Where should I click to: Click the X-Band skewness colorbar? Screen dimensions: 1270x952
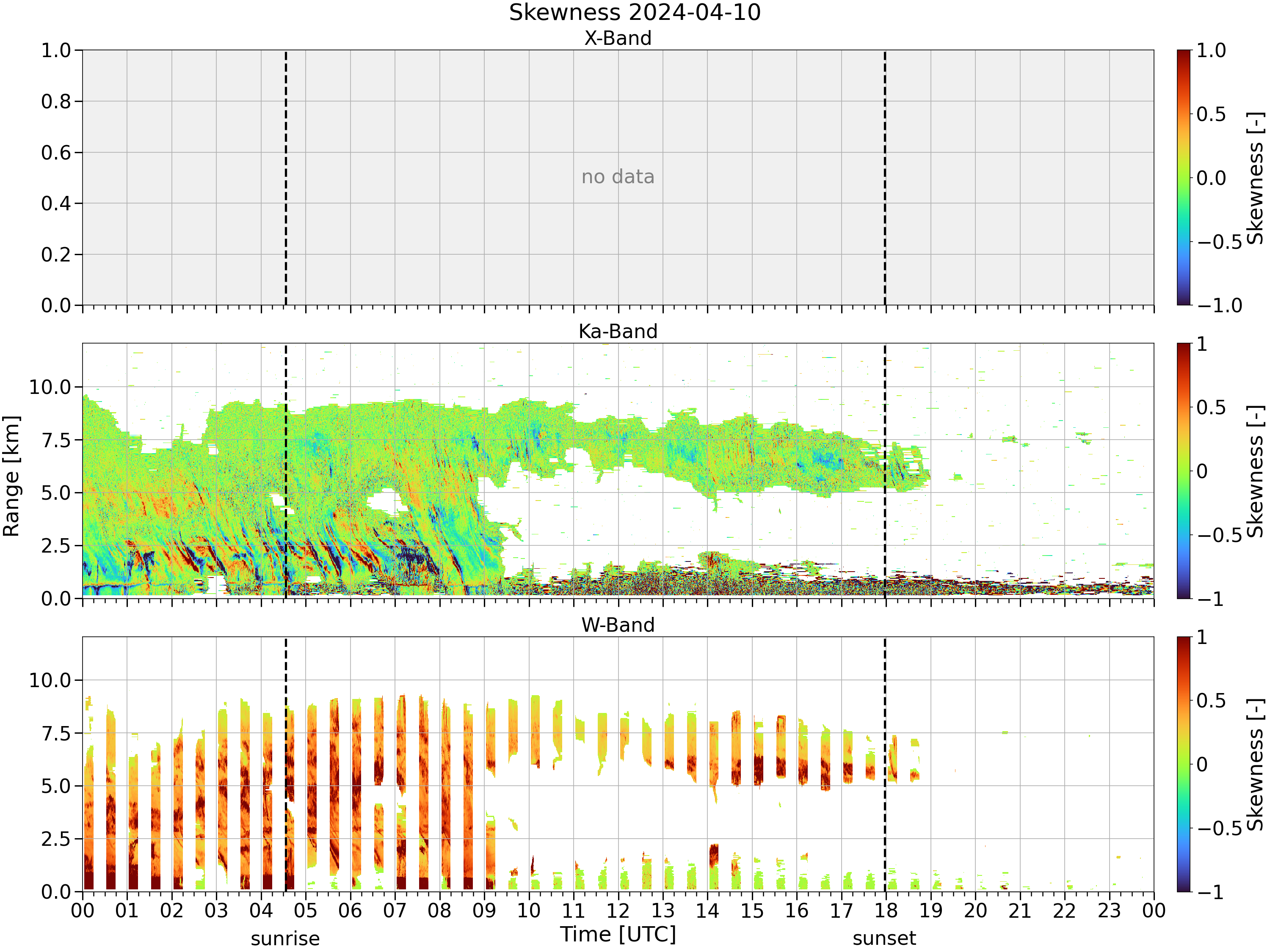pos(1183,177)
